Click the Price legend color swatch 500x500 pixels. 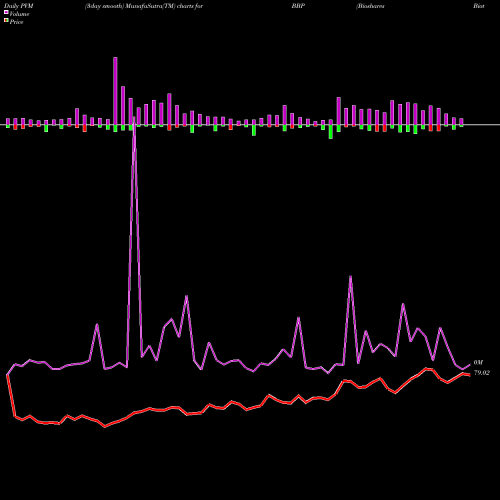6,21
